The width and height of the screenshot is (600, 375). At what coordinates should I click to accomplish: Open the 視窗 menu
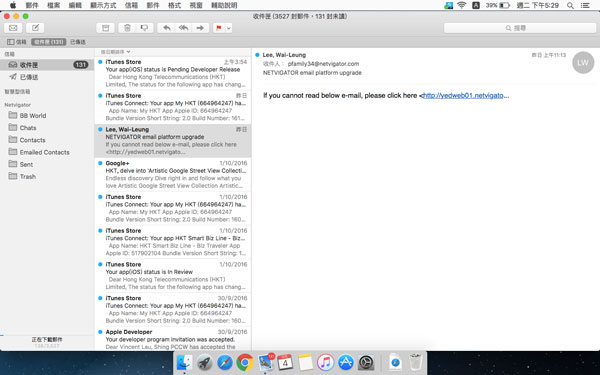(x=196, y=5)
